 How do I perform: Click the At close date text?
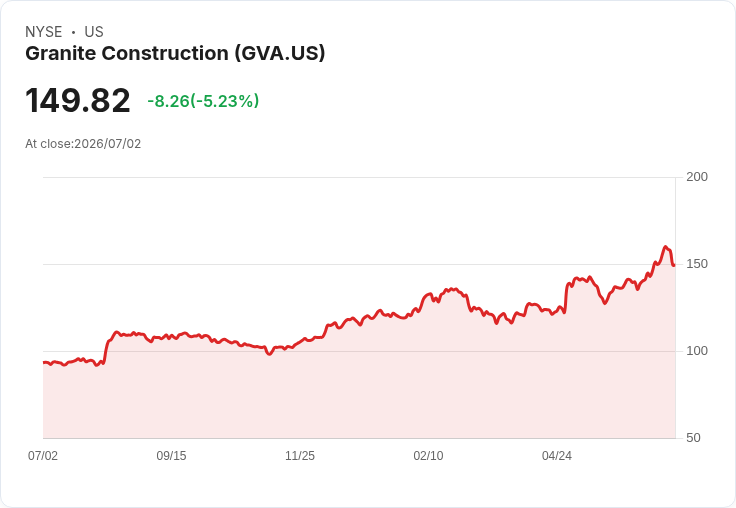[83, 144]
